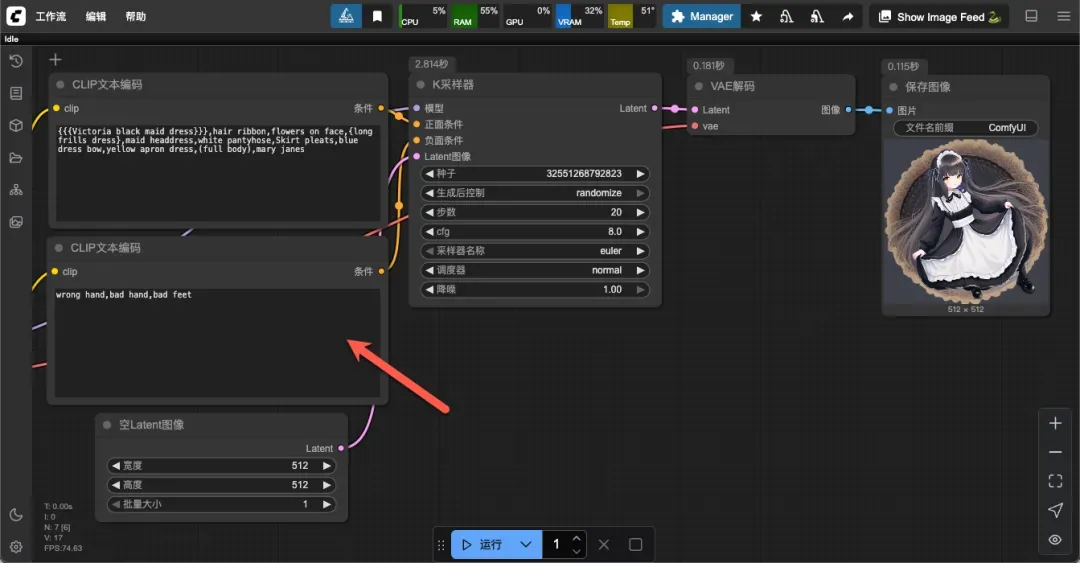The image size is (1080, 563).
Task: Click the Latent output dot of K采样器
Action: [x=654, y=108]
